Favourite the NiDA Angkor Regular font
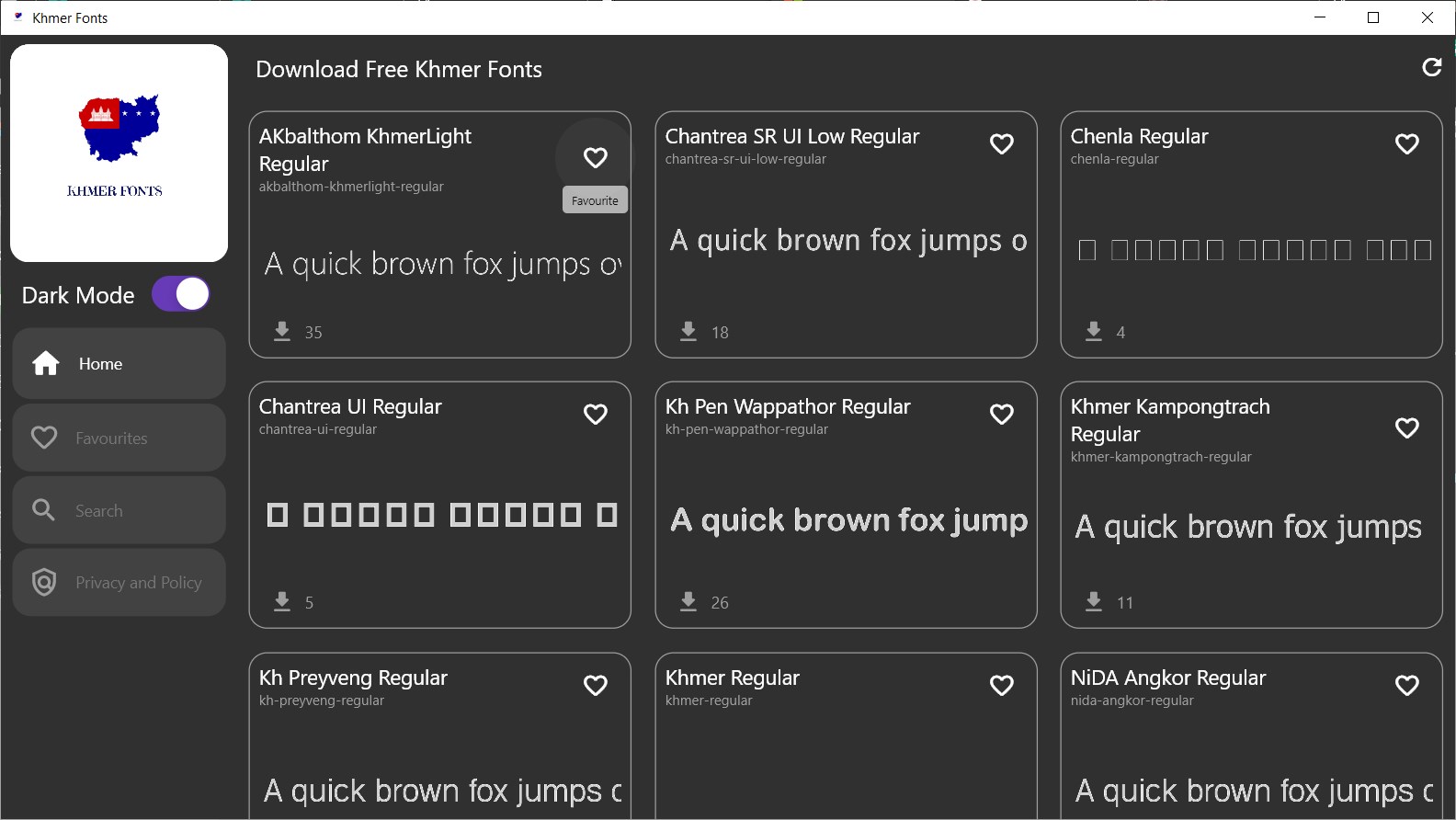Viewport: 1456px width, 820px height. point(1406,686)
